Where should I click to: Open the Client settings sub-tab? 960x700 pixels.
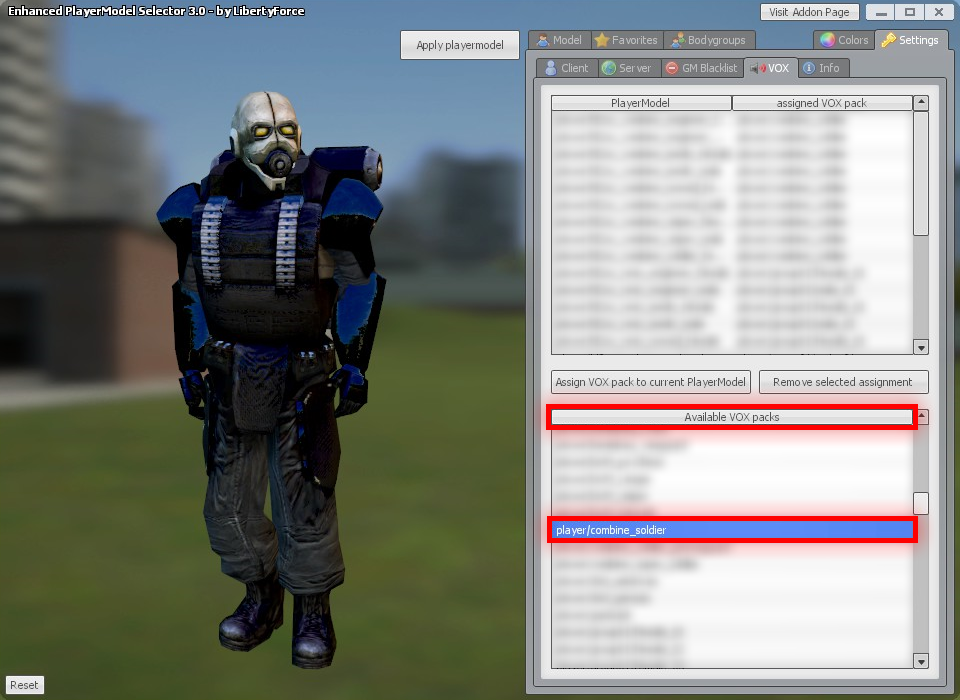(567, 68)
